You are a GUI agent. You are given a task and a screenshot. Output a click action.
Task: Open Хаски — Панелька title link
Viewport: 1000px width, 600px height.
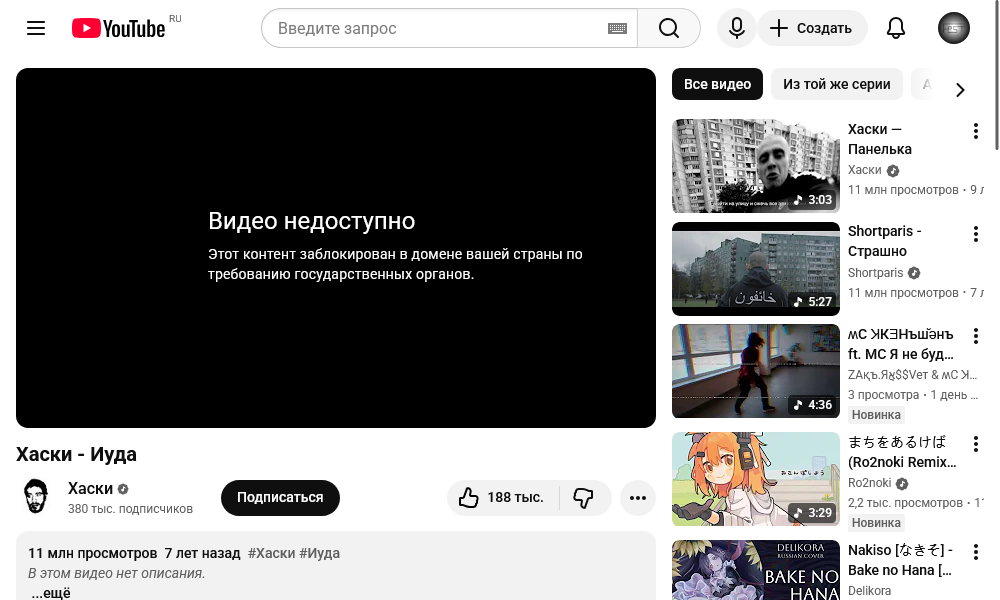tap(879, 139)
